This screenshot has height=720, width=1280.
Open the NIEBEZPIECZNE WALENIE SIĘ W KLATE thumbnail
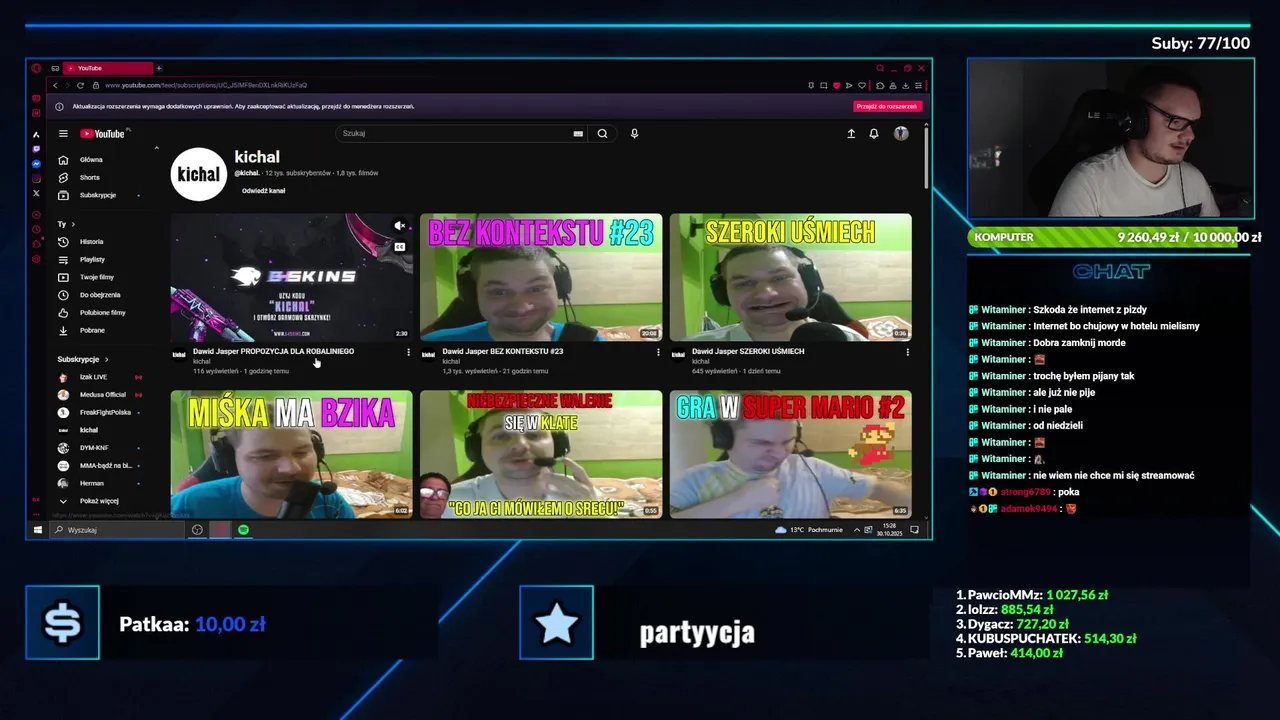pos(541,454)
